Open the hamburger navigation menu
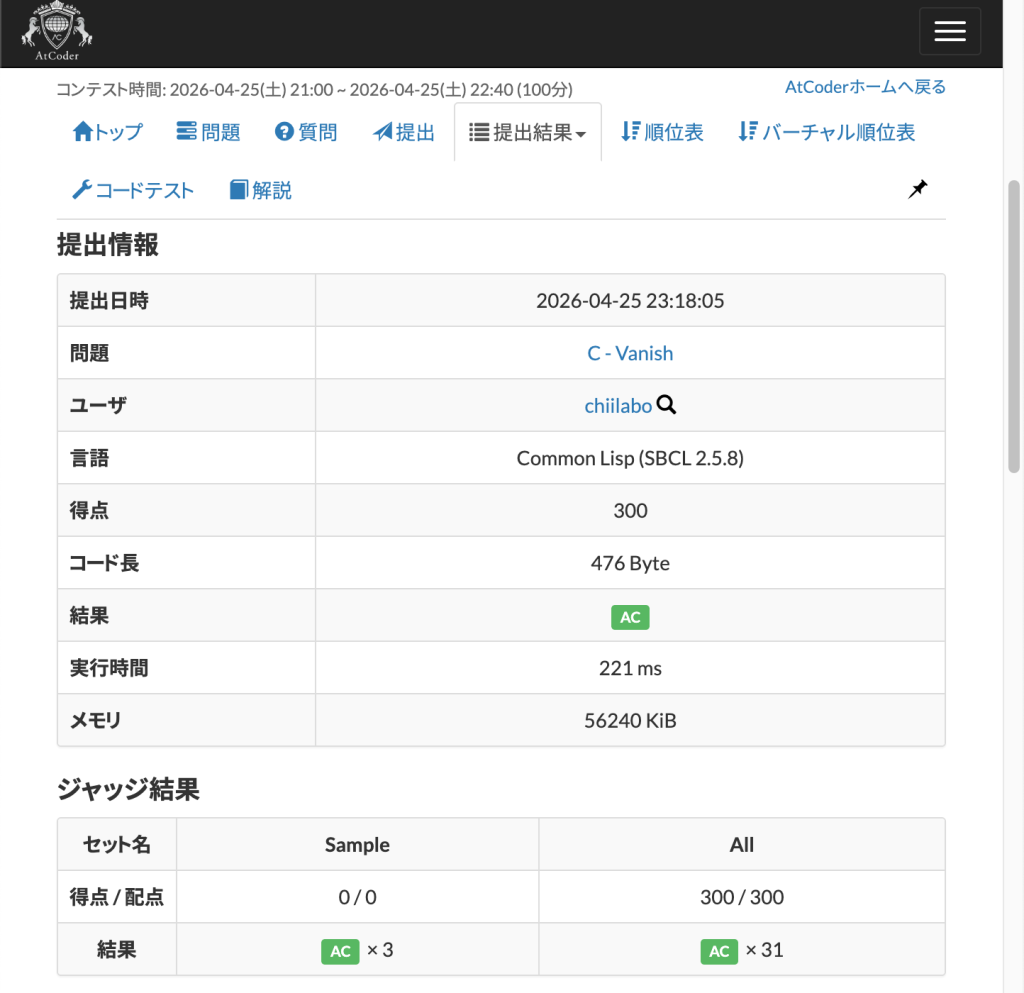The height and width of the screenshot is (993, 1024). (950, 31)
